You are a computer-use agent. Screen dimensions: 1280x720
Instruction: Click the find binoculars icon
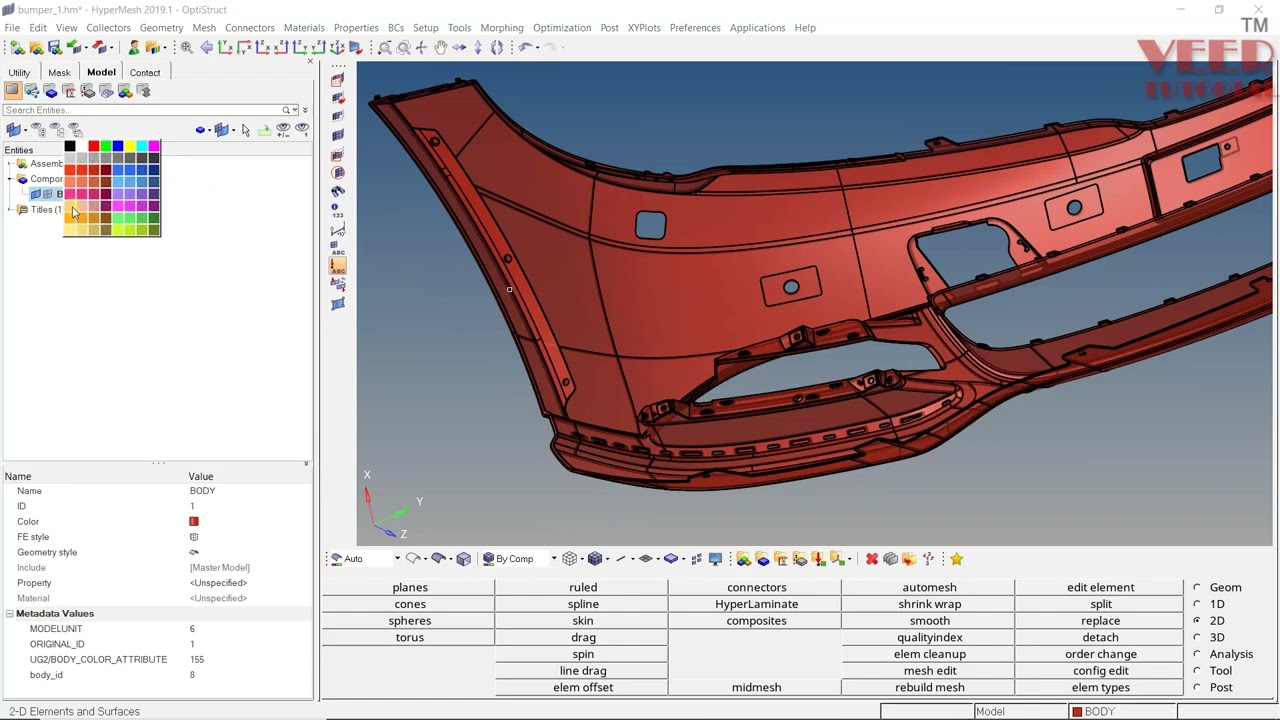coord(338,191)
